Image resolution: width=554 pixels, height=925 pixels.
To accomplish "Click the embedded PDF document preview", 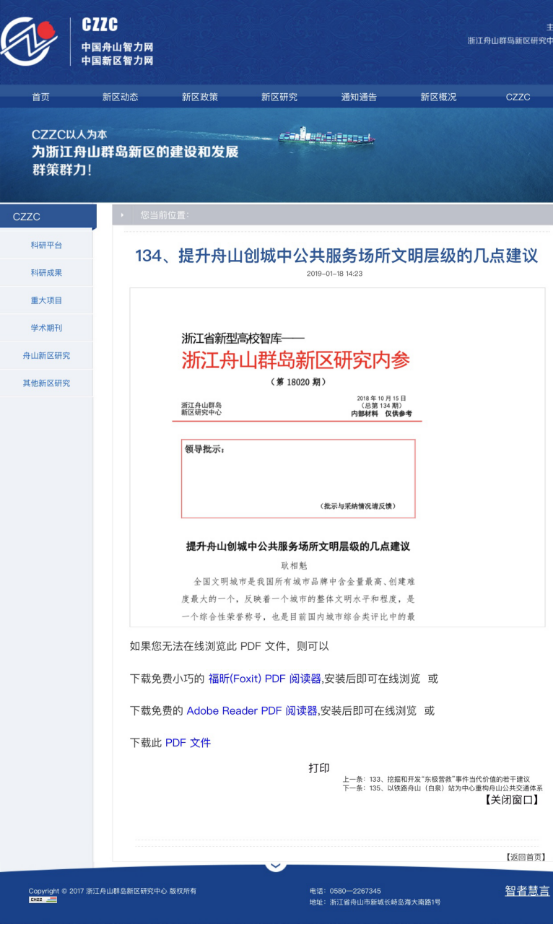I will click(337, 457).
